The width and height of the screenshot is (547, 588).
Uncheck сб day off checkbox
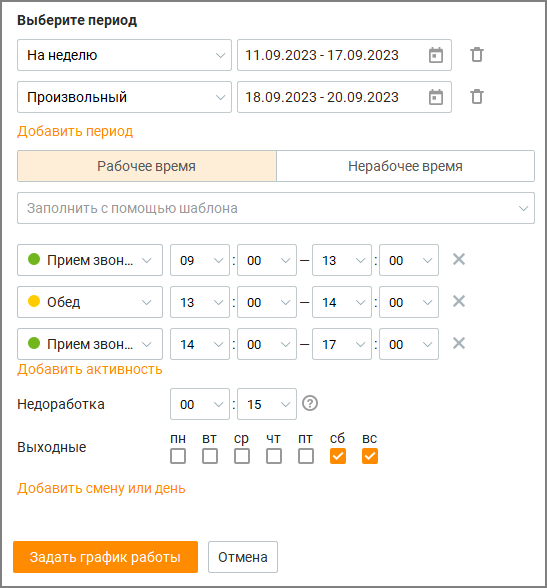[338, 456]
